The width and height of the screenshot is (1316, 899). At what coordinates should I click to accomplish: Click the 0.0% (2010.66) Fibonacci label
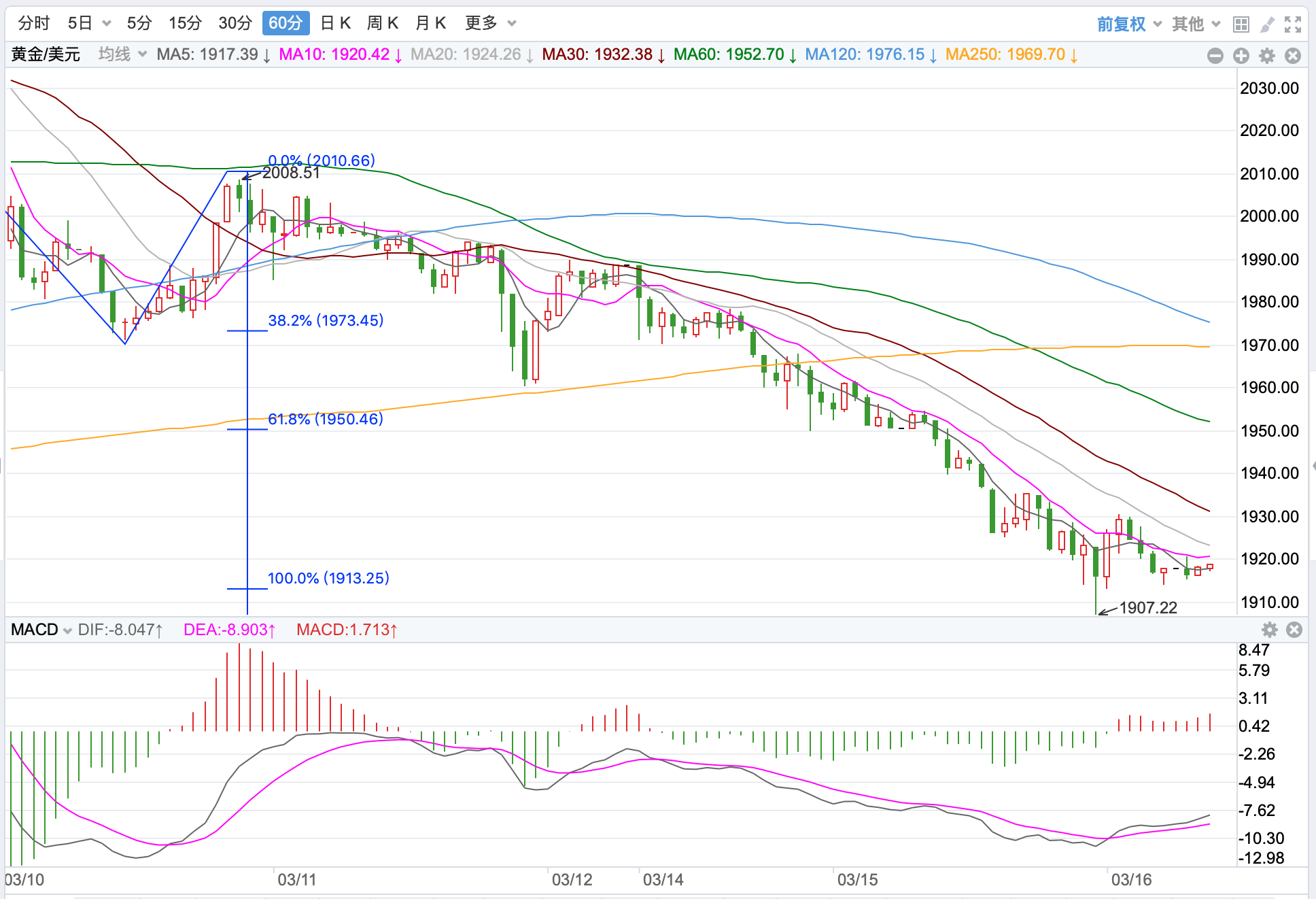pos(322,160)
